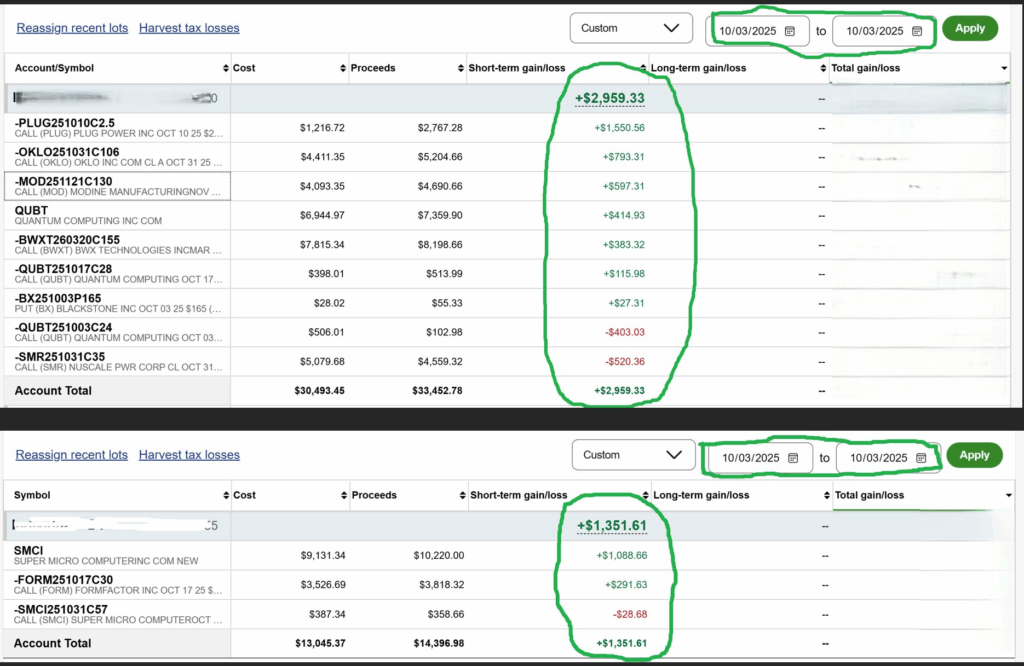Click Apply button in bottom panel
Screen dimensions: 1024x666
[x=973, y=455]
